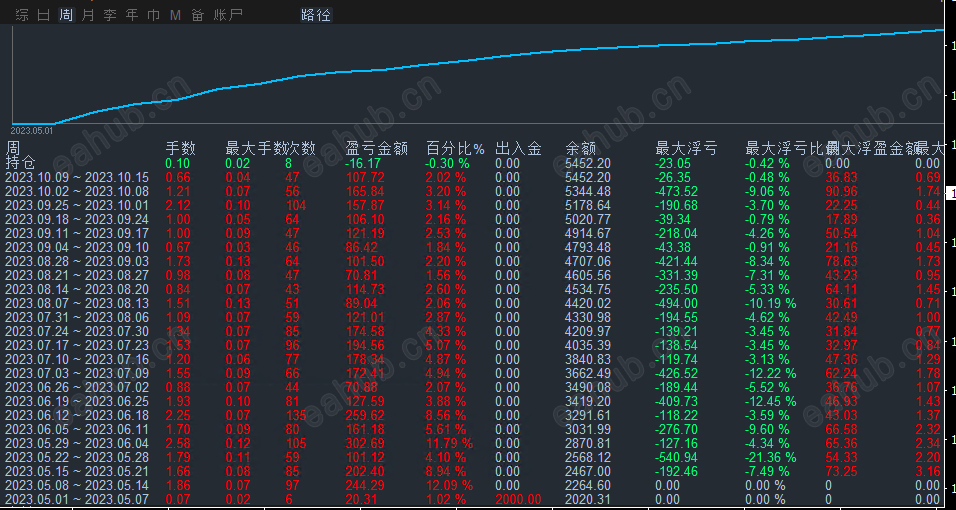The width and height of the screenshot is (956, 510).
Task: Click the 盈亏金额 column header
Action: point(376,148)
